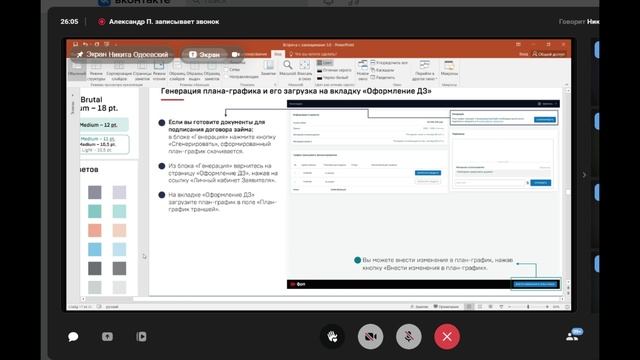The height and width of the screenshot is (360, 640).
Task: Pick the teal color swatch
Action: tap(95, 211)
